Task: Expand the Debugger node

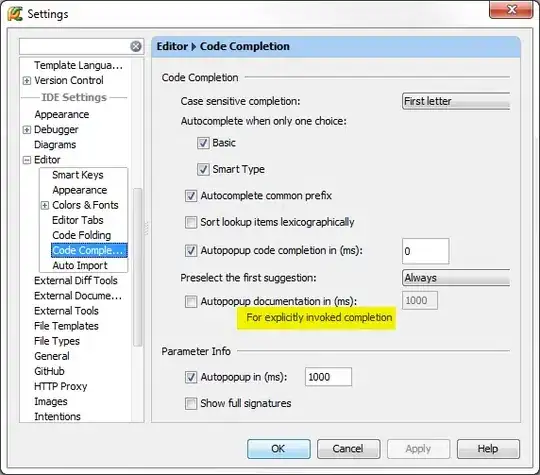Action: [x=27, y=130]
